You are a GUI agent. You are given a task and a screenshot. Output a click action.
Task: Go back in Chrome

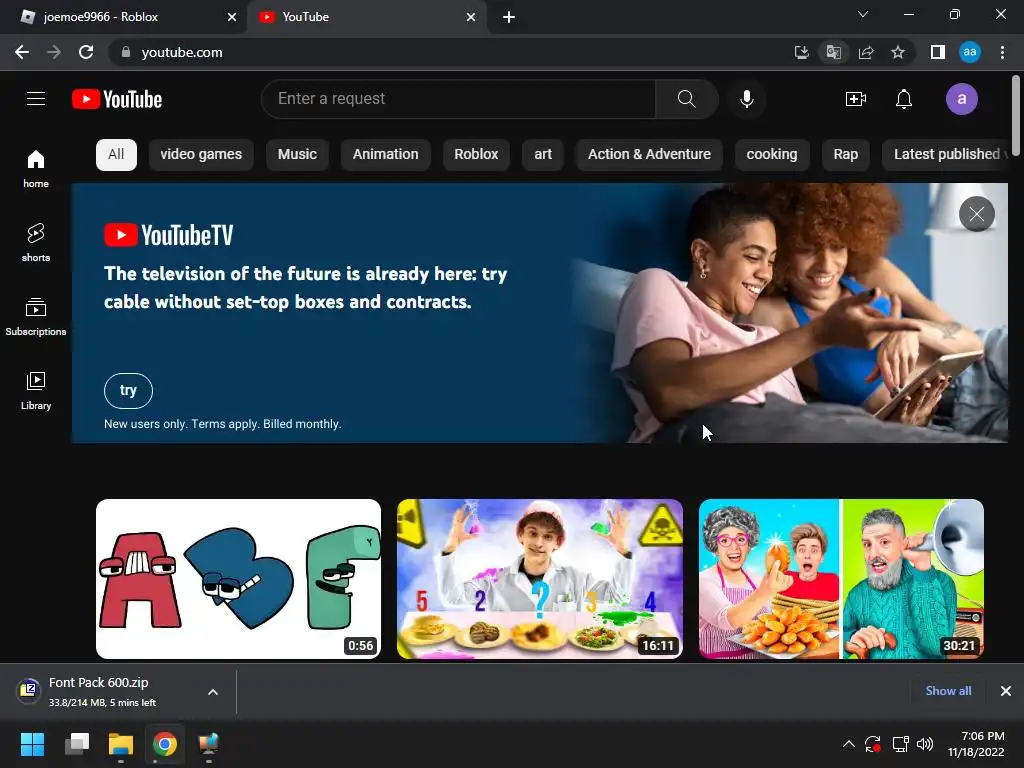click(x=22, y=52)
